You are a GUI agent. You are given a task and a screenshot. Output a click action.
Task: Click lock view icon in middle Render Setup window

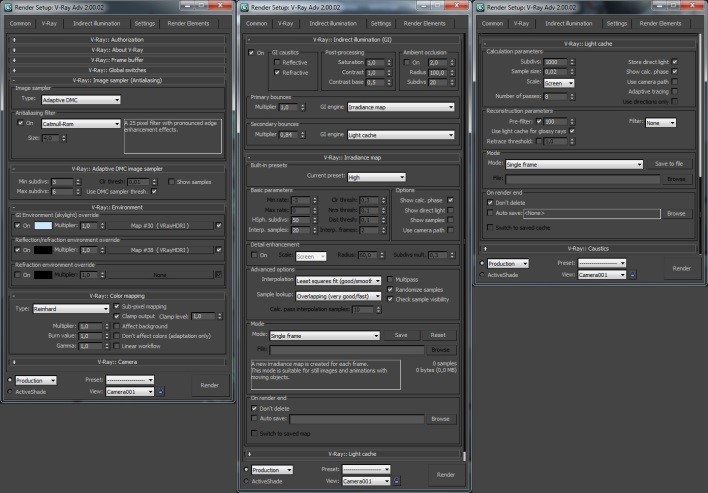tap(396, 481)
